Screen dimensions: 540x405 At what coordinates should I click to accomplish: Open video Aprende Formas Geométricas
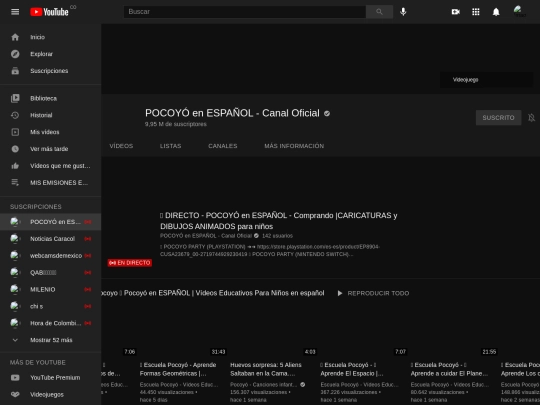click(178, 369)
